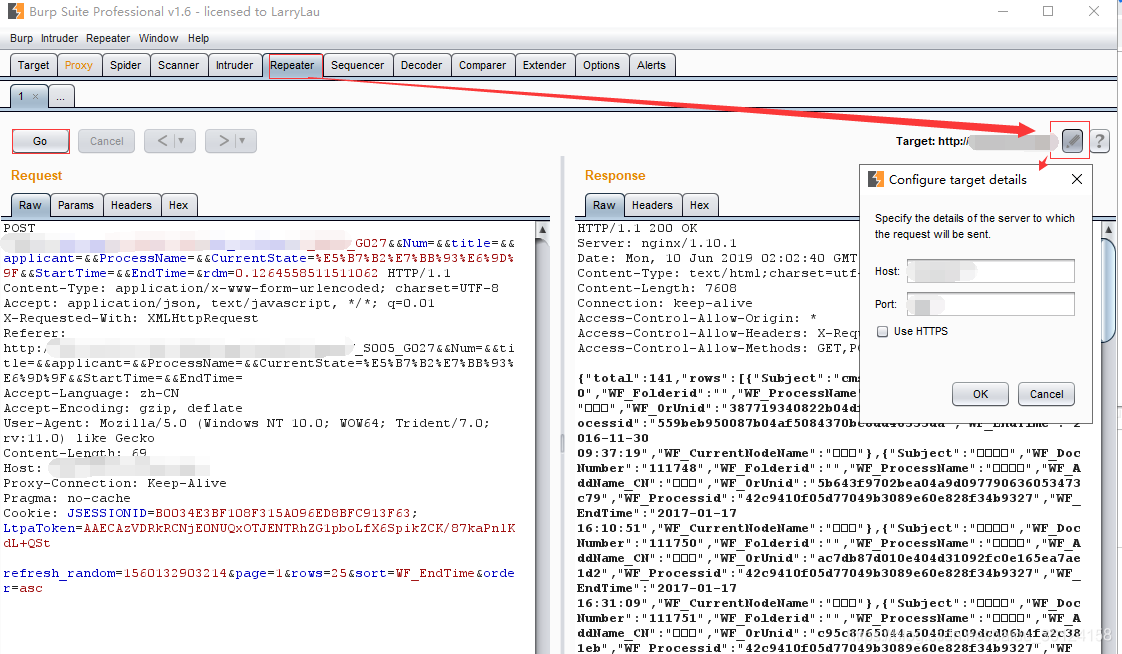
Task: Click the 'Accept-Language: zh-CN' request header
Action: click(92, 394)
